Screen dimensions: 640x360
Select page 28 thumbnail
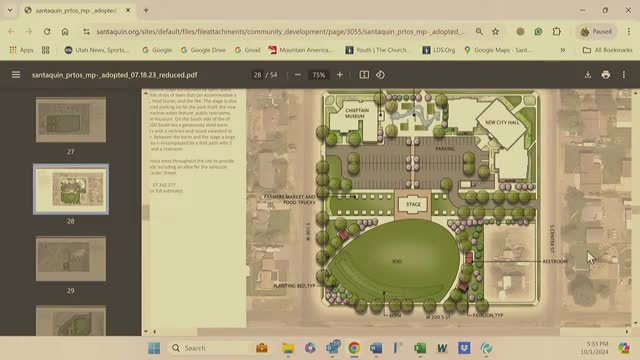click(x=71, y=189)
